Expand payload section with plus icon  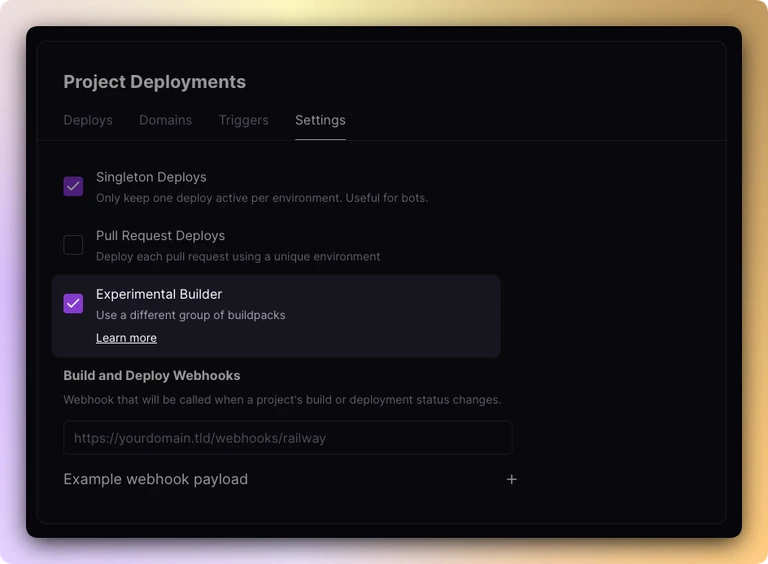pyautogui.click(x=511, y=479)
